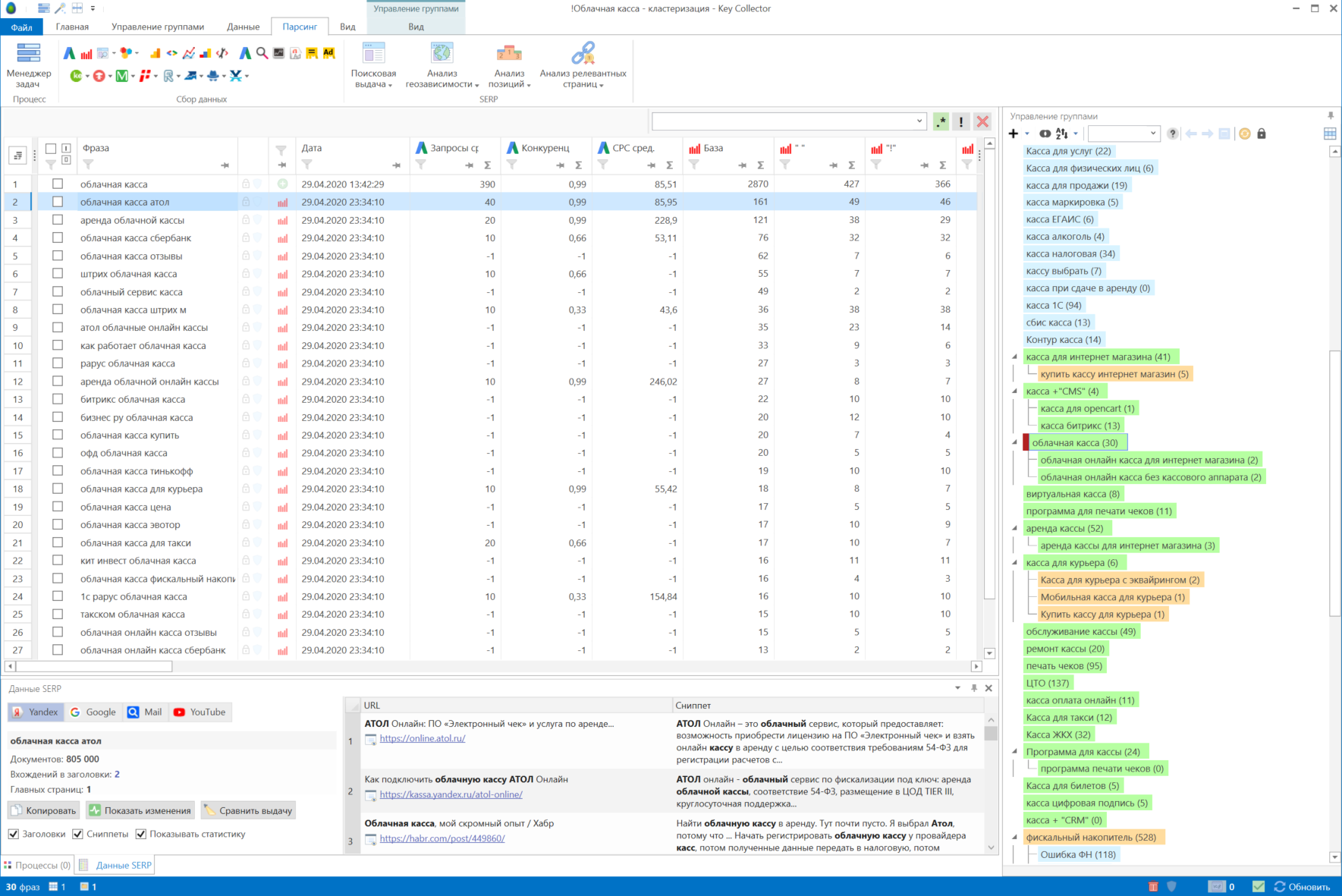Switch to the Главная ribbon tab

coord(72,27)
